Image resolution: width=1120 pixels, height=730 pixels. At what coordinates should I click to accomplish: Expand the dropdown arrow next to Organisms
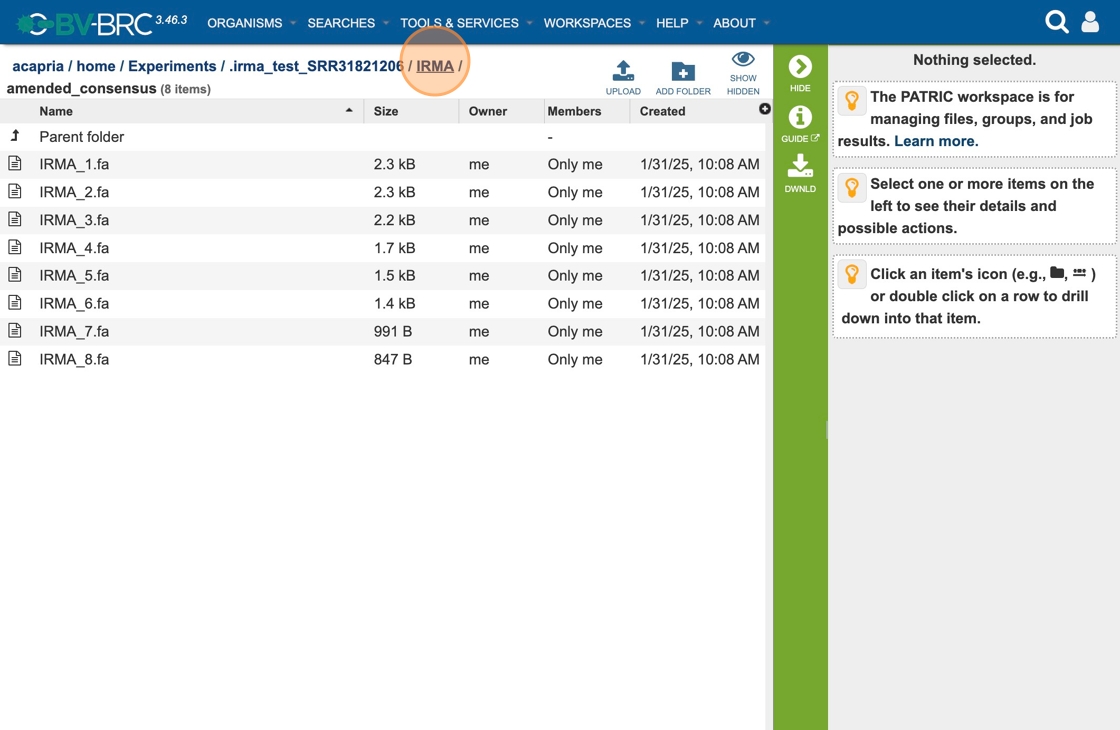click(293, 24)
